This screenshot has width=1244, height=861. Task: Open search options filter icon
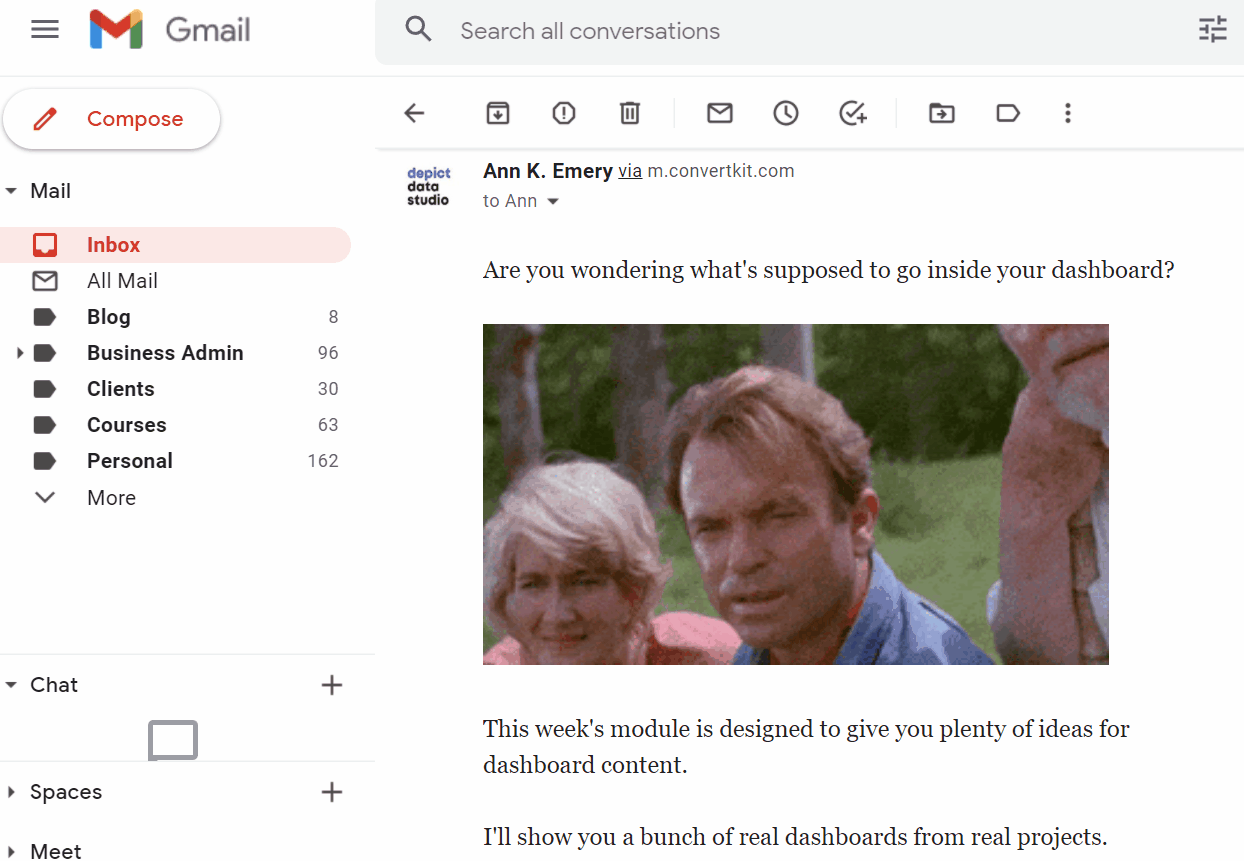(1212, 30)
